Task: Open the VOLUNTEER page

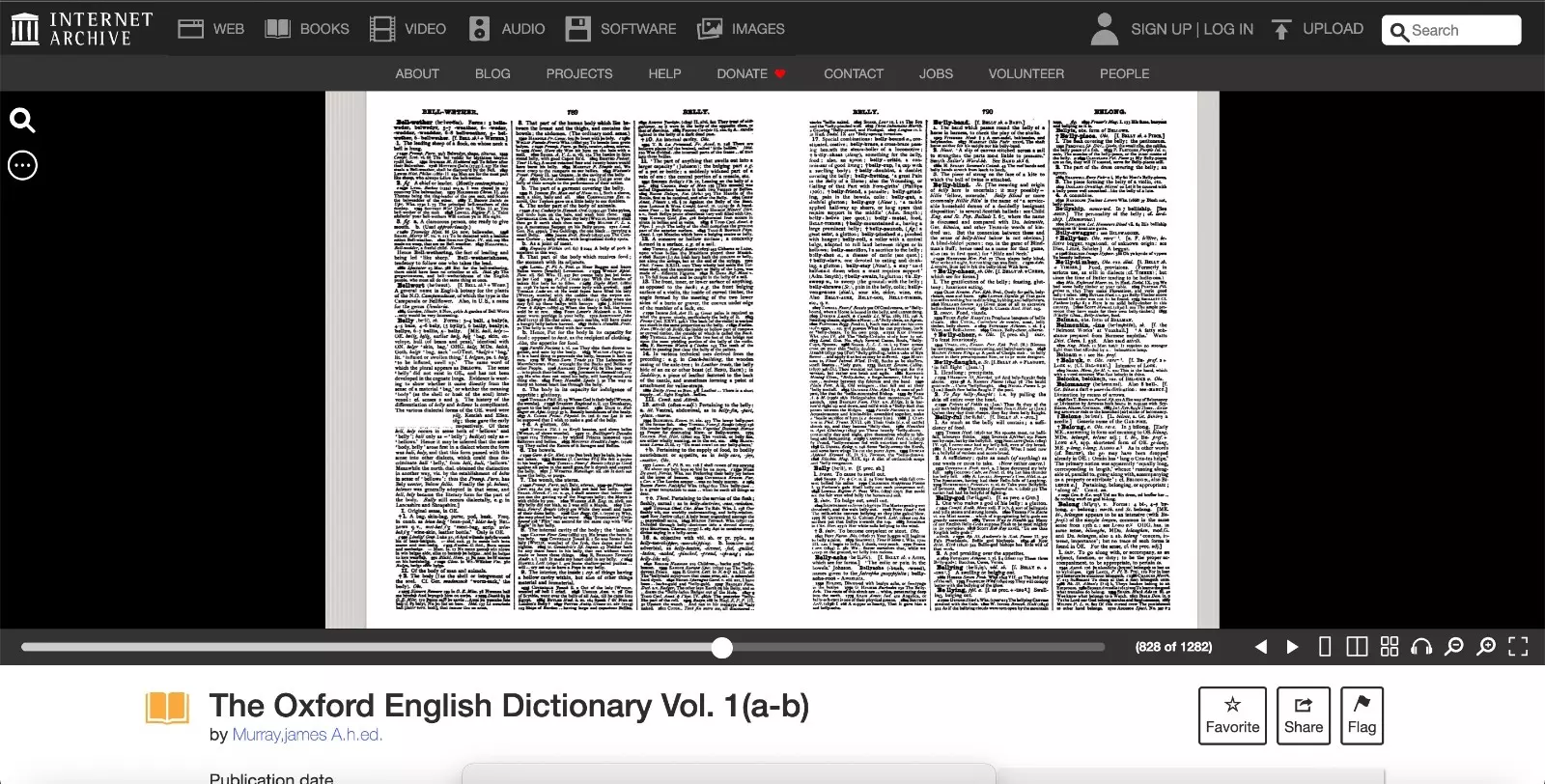Action: point(1025,73)
